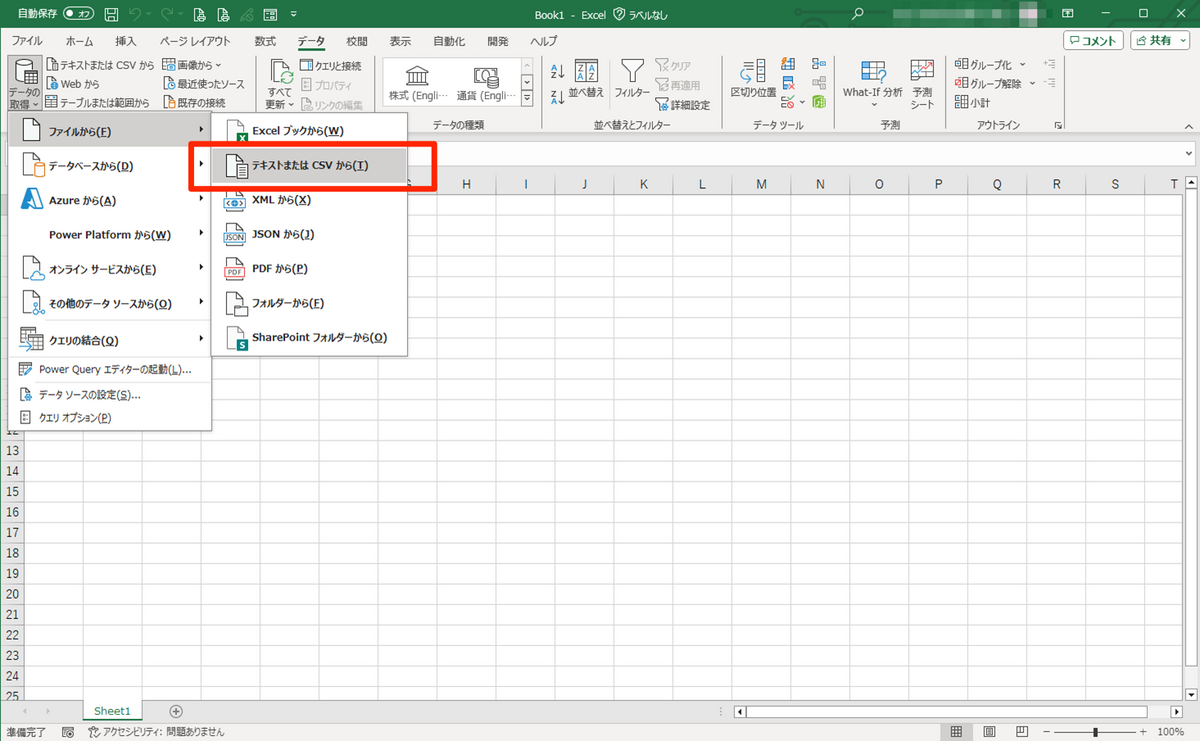This screenshot has width=1200, height=741.
Task: Click the add new sheet plus icon
Action: 176,711
